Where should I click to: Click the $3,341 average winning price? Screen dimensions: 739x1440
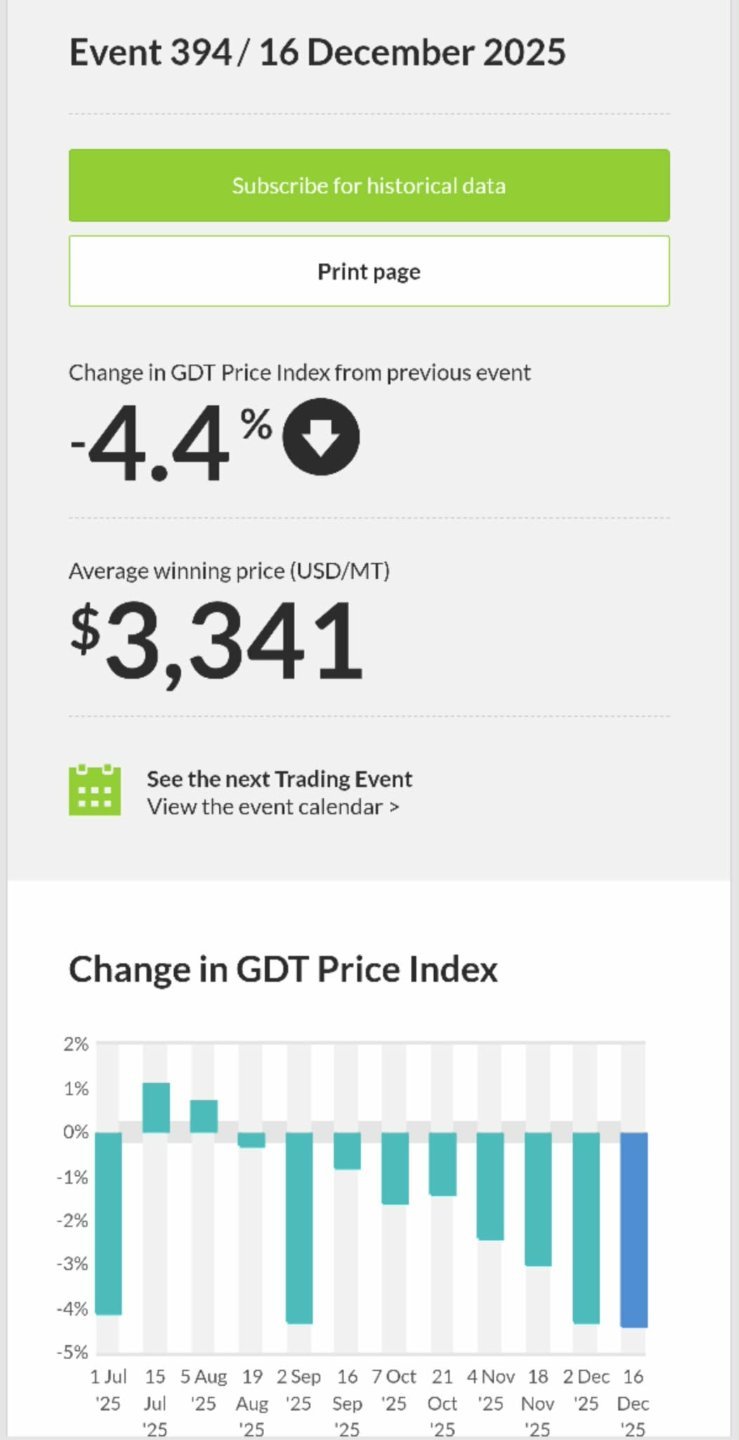click(x=217, y=640)
